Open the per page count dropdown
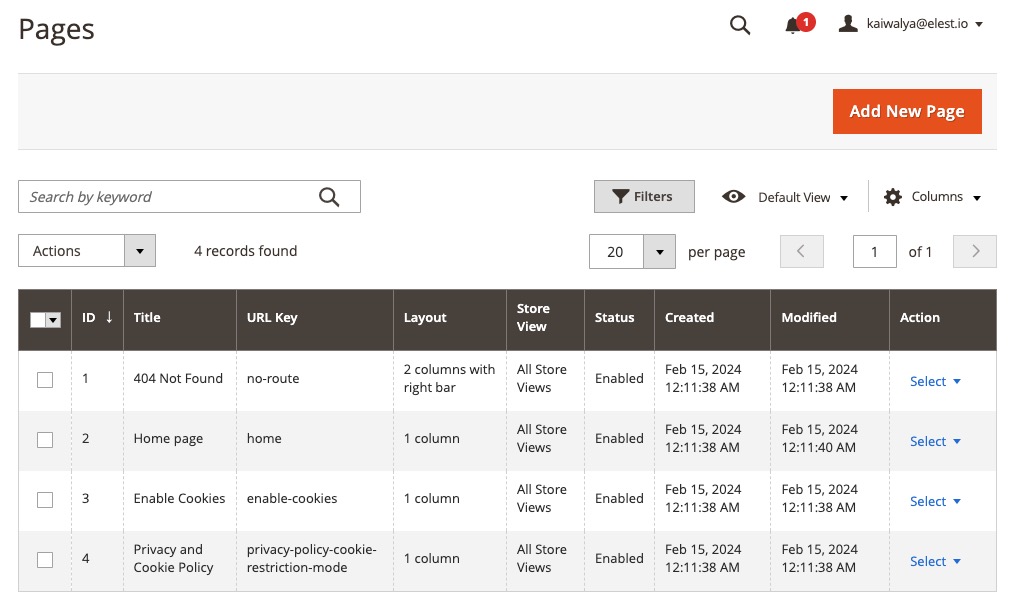1019x603 pixels. (x=659, y=251)
